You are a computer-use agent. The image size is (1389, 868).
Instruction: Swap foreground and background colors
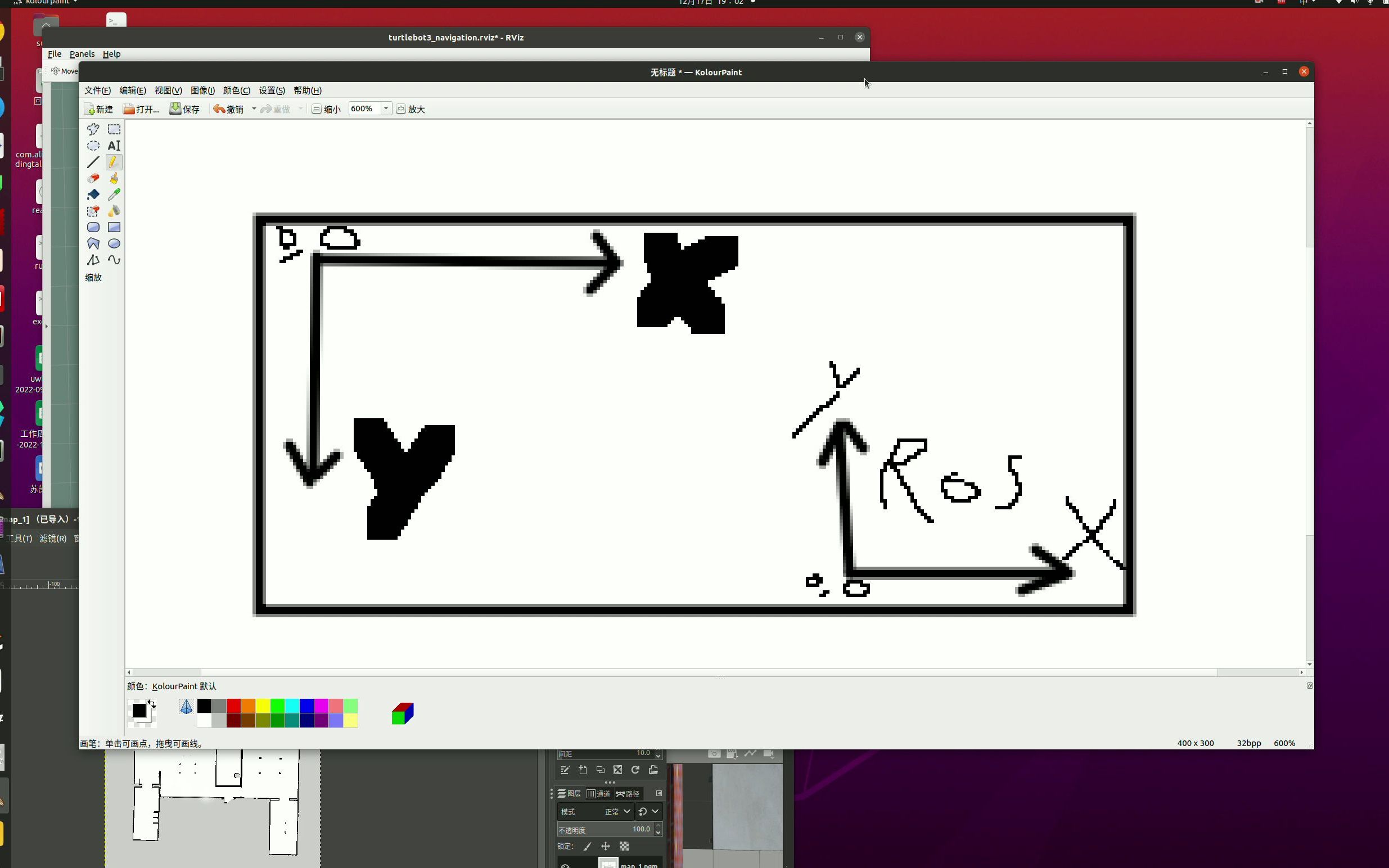(152, 703)
